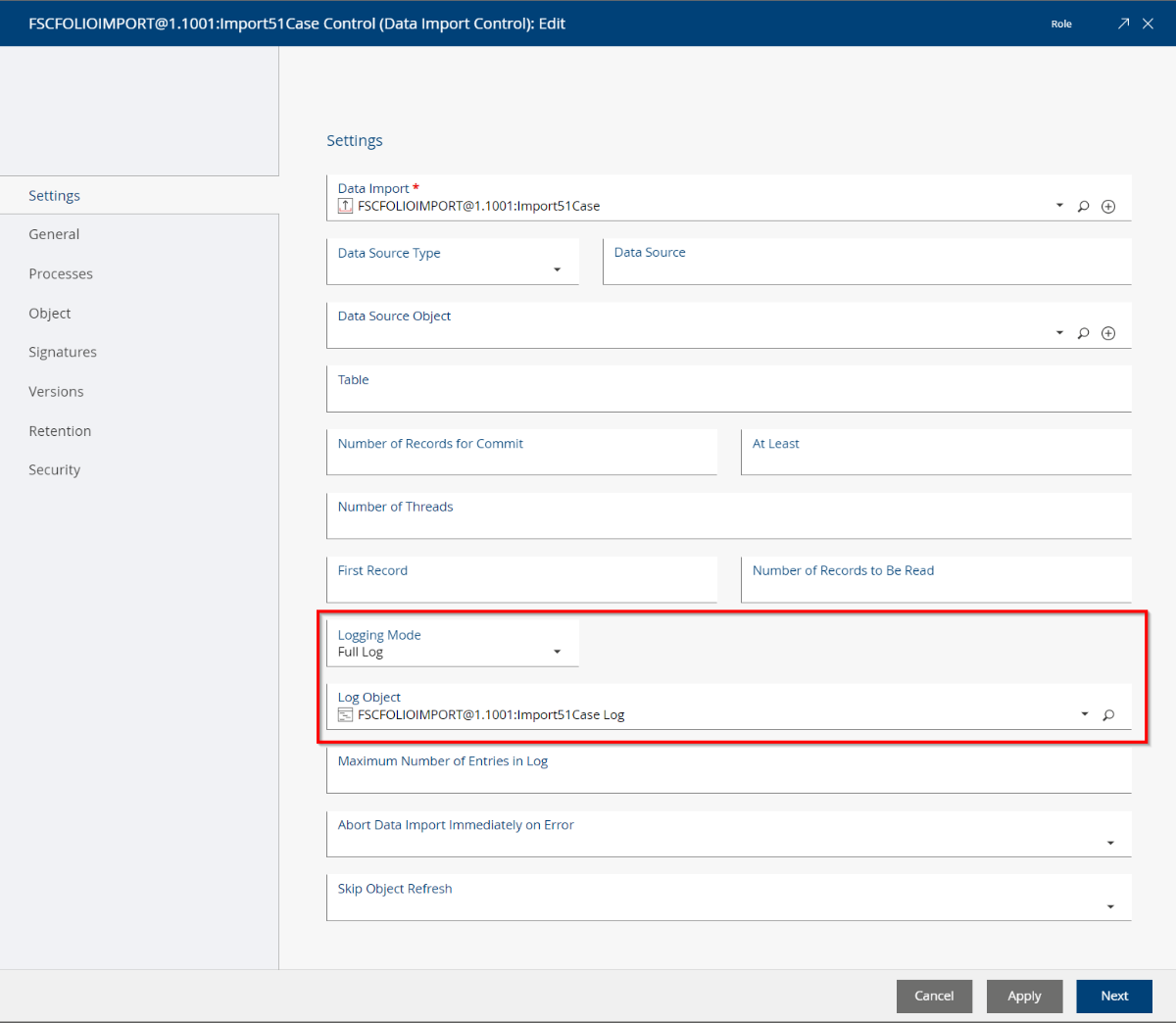Open the Skip Object Refresh dropdown
The height and width of the screenshot is (1023, 1176).
coord(1110,906)
